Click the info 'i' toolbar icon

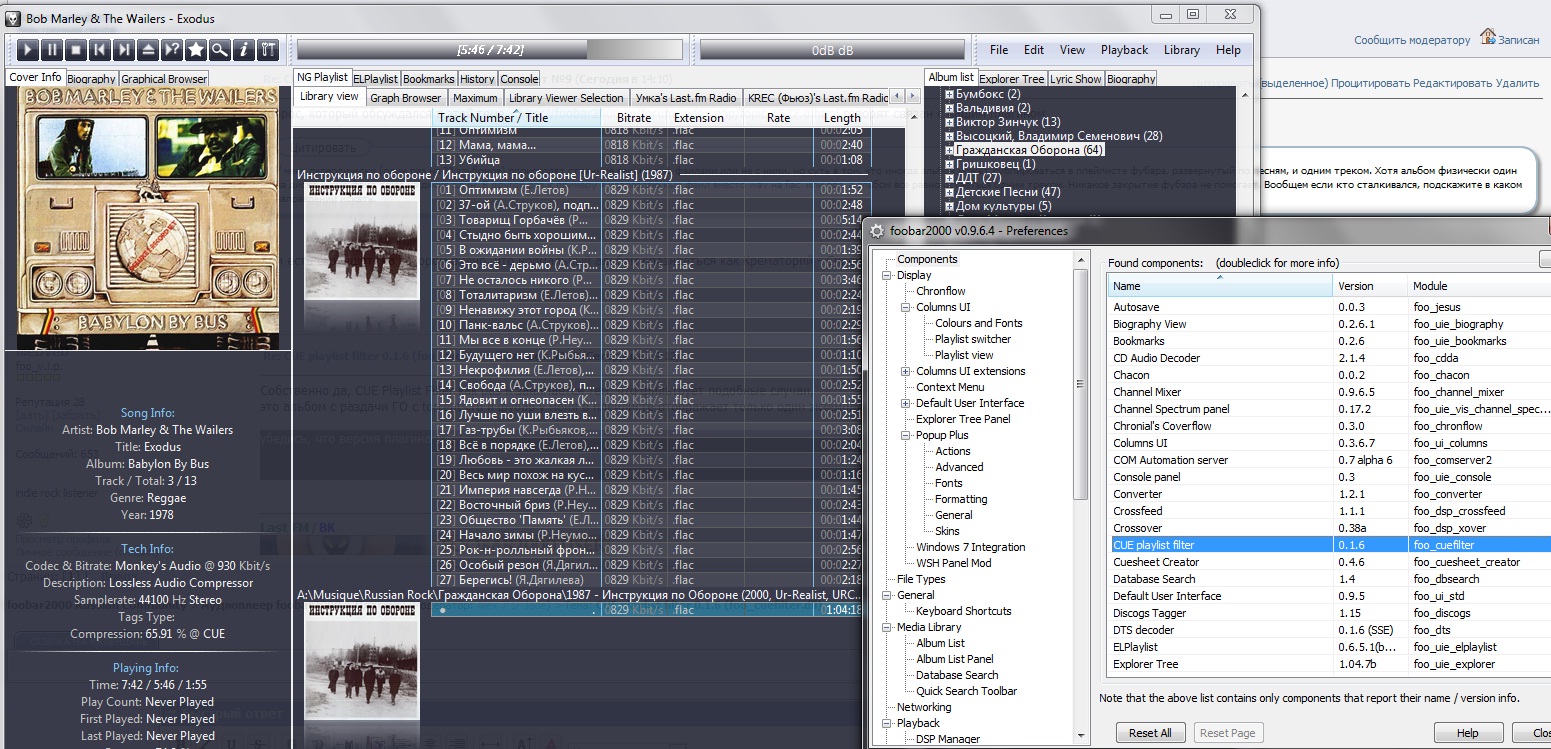[x=244, y=49]
